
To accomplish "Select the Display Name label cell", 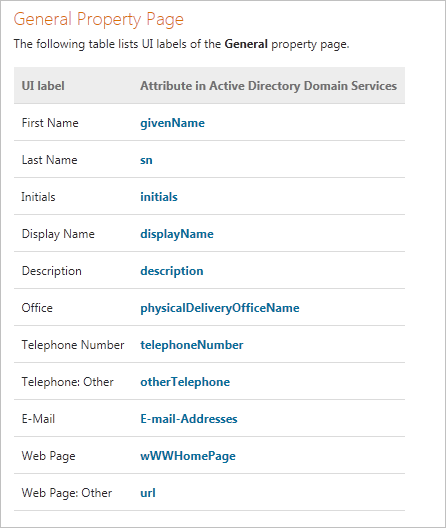I will click(x=58, y=234).
